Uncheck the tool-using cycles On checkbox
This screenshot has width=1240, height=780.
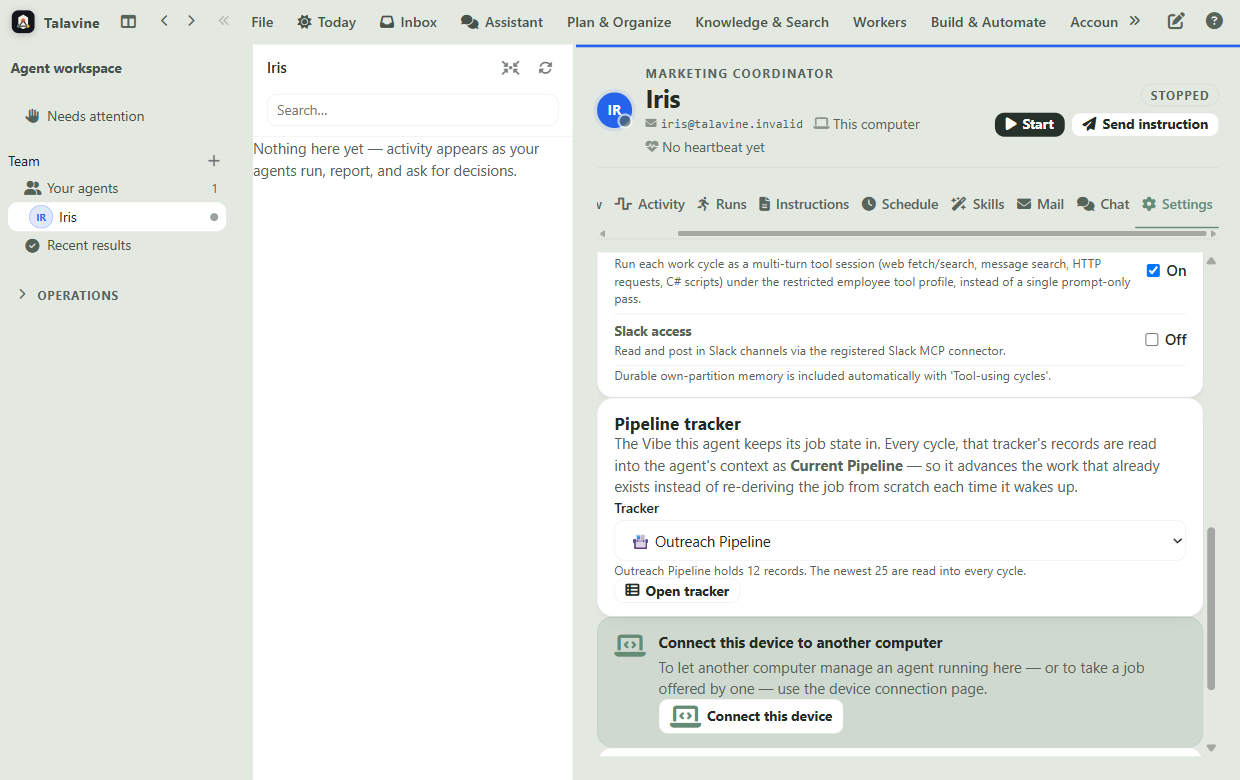1153,270
